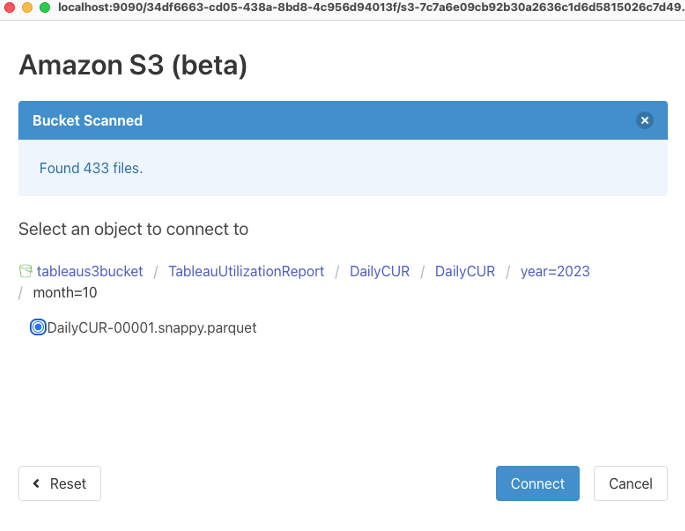Open the TableauUtilizationReport breadcrumb folder
685x531 pixels.
[x=246, y=271]
